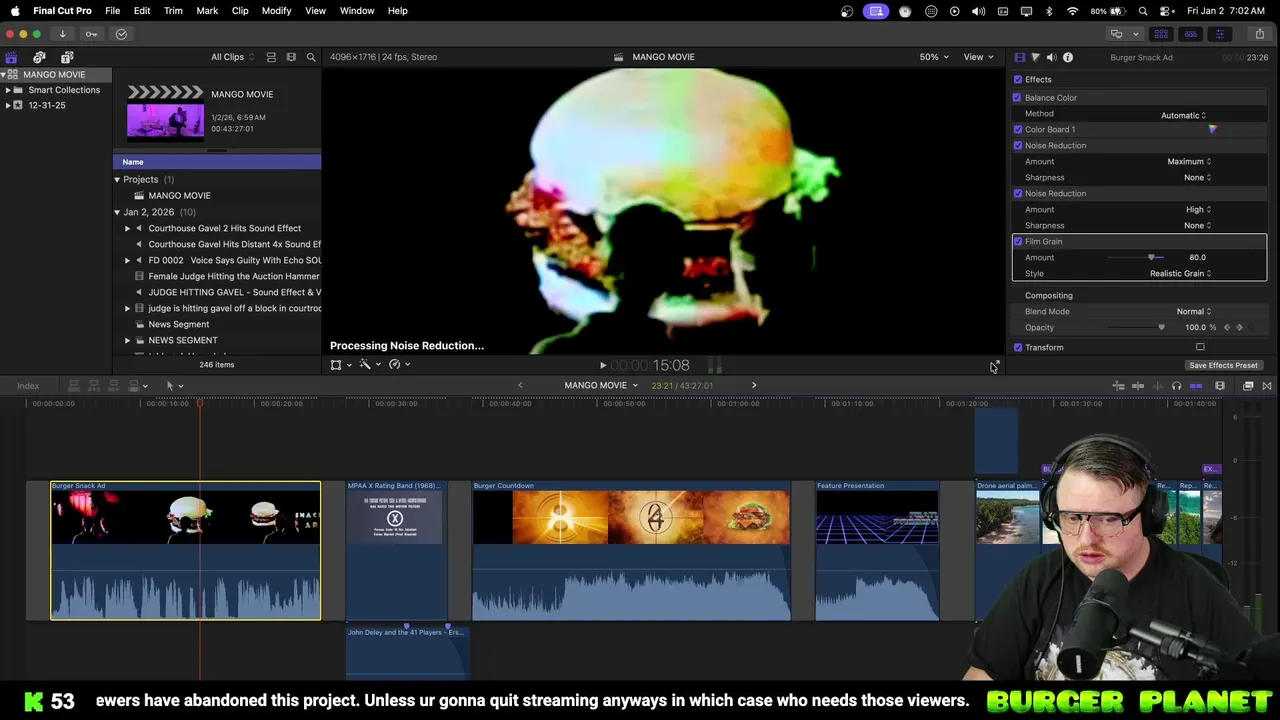Screen dimensions: 1280x720
Task: Open the File menu
Action: pos(113,11)
